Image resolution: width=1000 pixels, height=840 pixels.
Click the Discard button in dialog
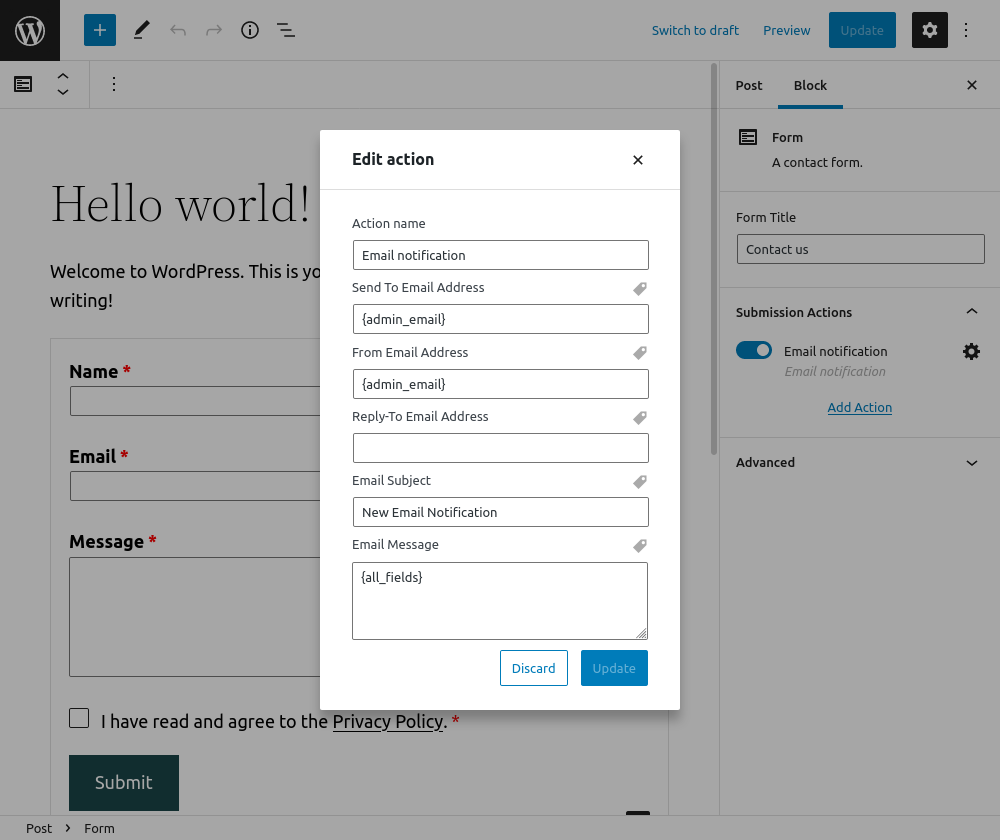[533, 668]
